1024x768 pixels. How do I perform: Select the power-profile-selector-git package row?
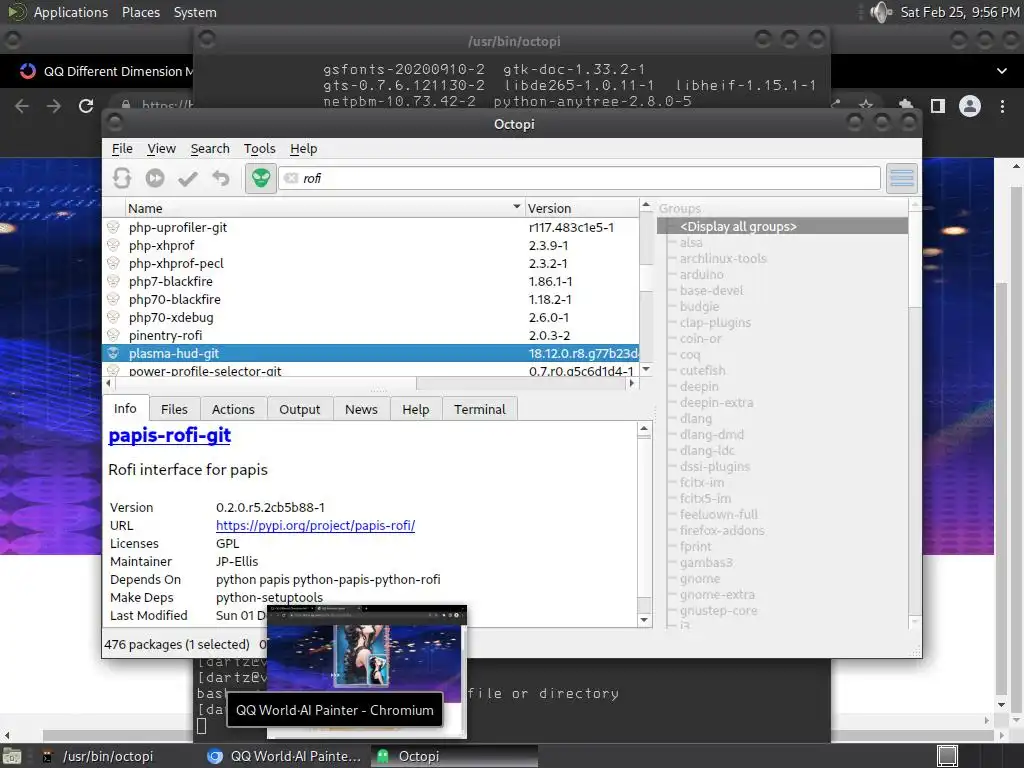(370, 370)
